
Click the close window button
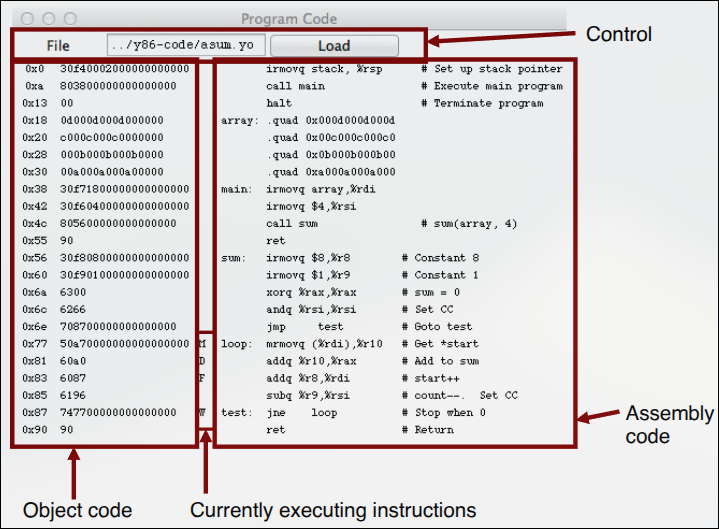[28, 18]
